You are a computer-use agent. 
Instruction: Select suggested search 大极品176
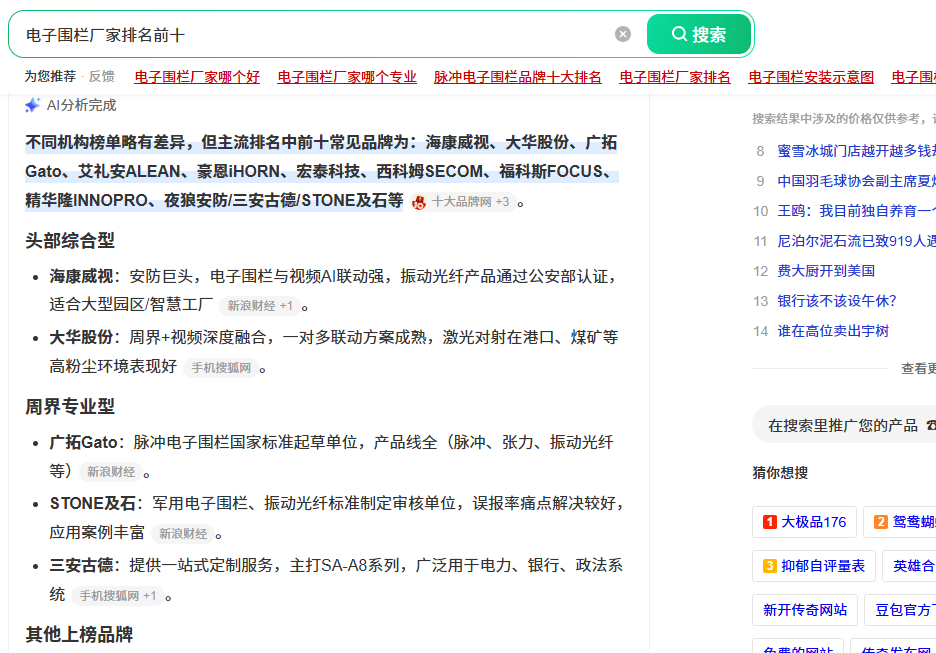pyautogui.click(x=804, y=522)
